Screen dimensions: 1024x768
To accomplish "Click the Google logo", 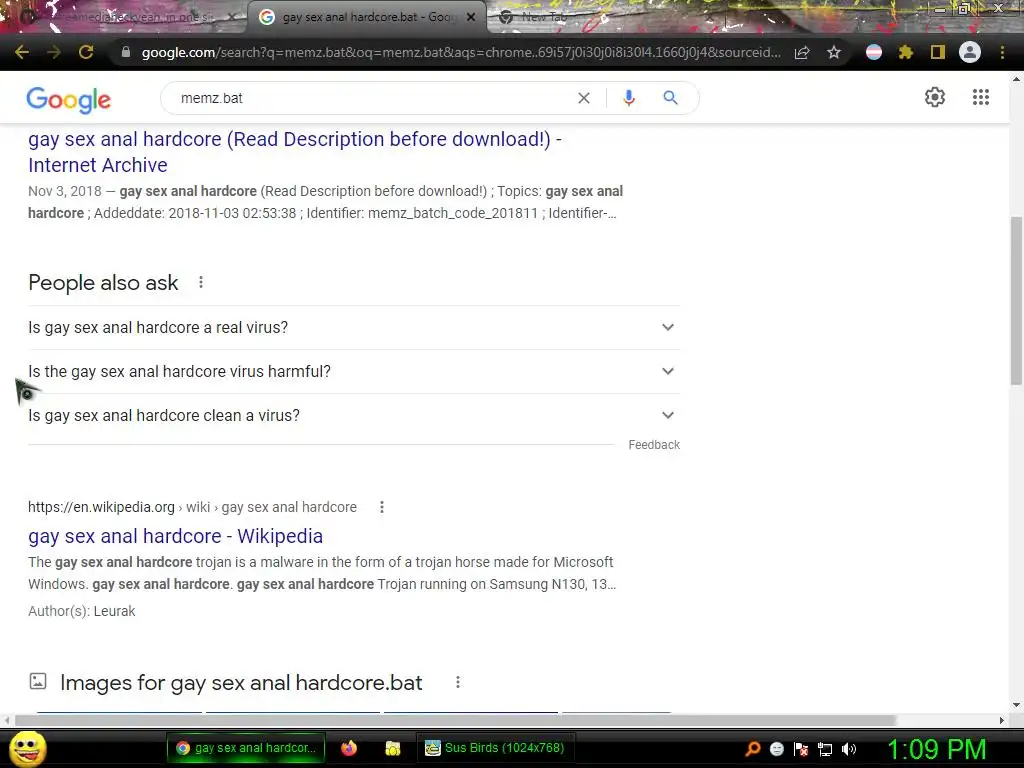I will point(69,99).
